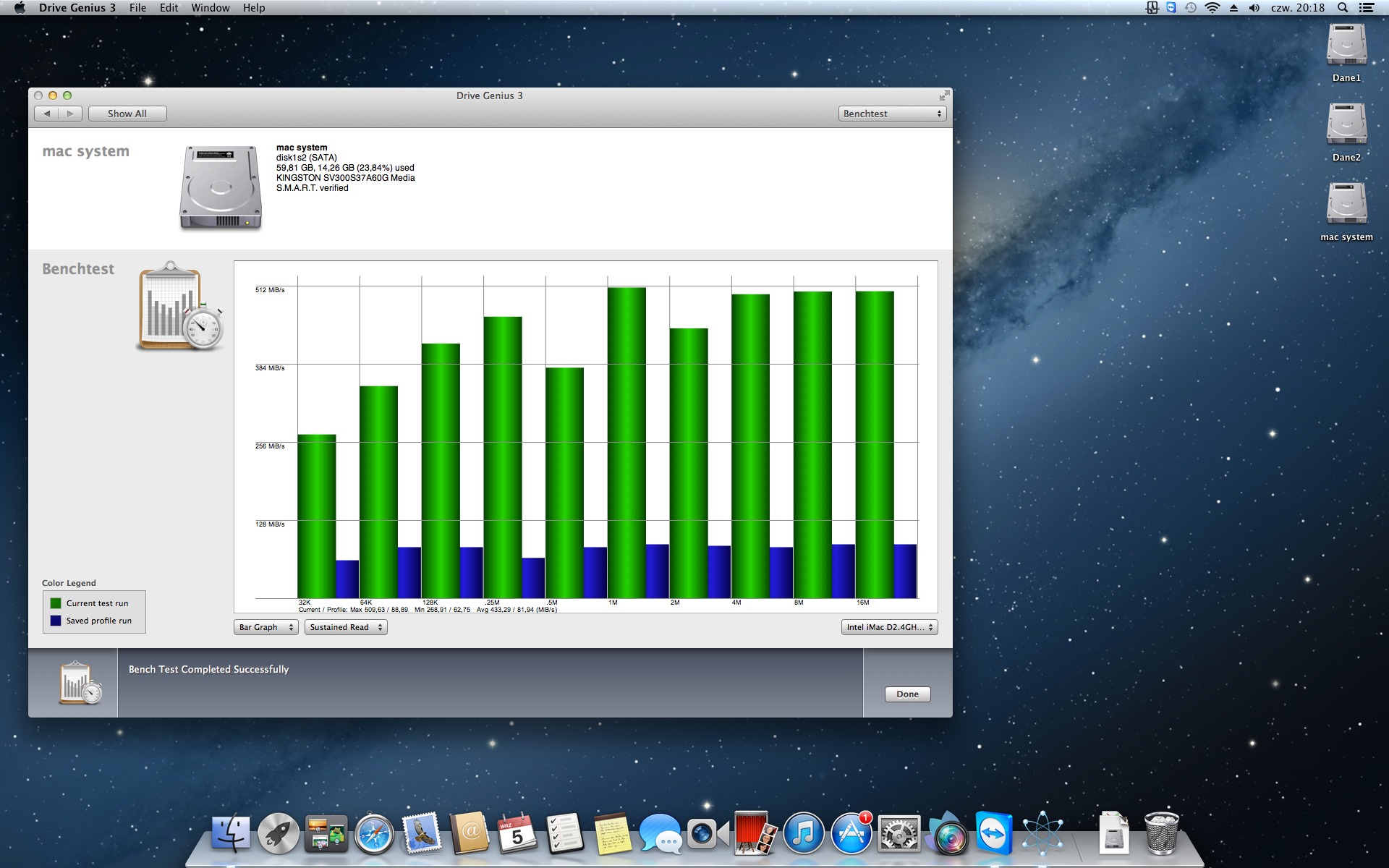Click the "512 MiB/s" axis label
Viewport: 1389px width, 868px height.
pos(270,290)
